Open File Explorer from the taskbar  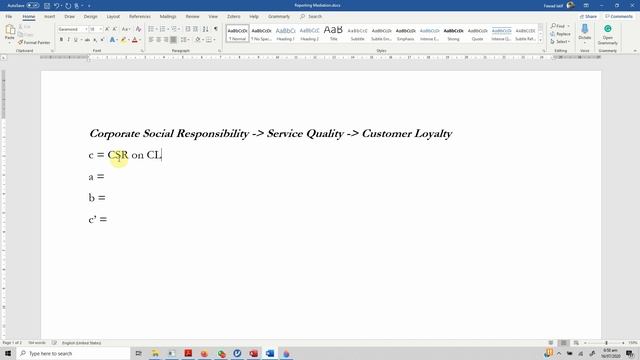click(155, 353)
